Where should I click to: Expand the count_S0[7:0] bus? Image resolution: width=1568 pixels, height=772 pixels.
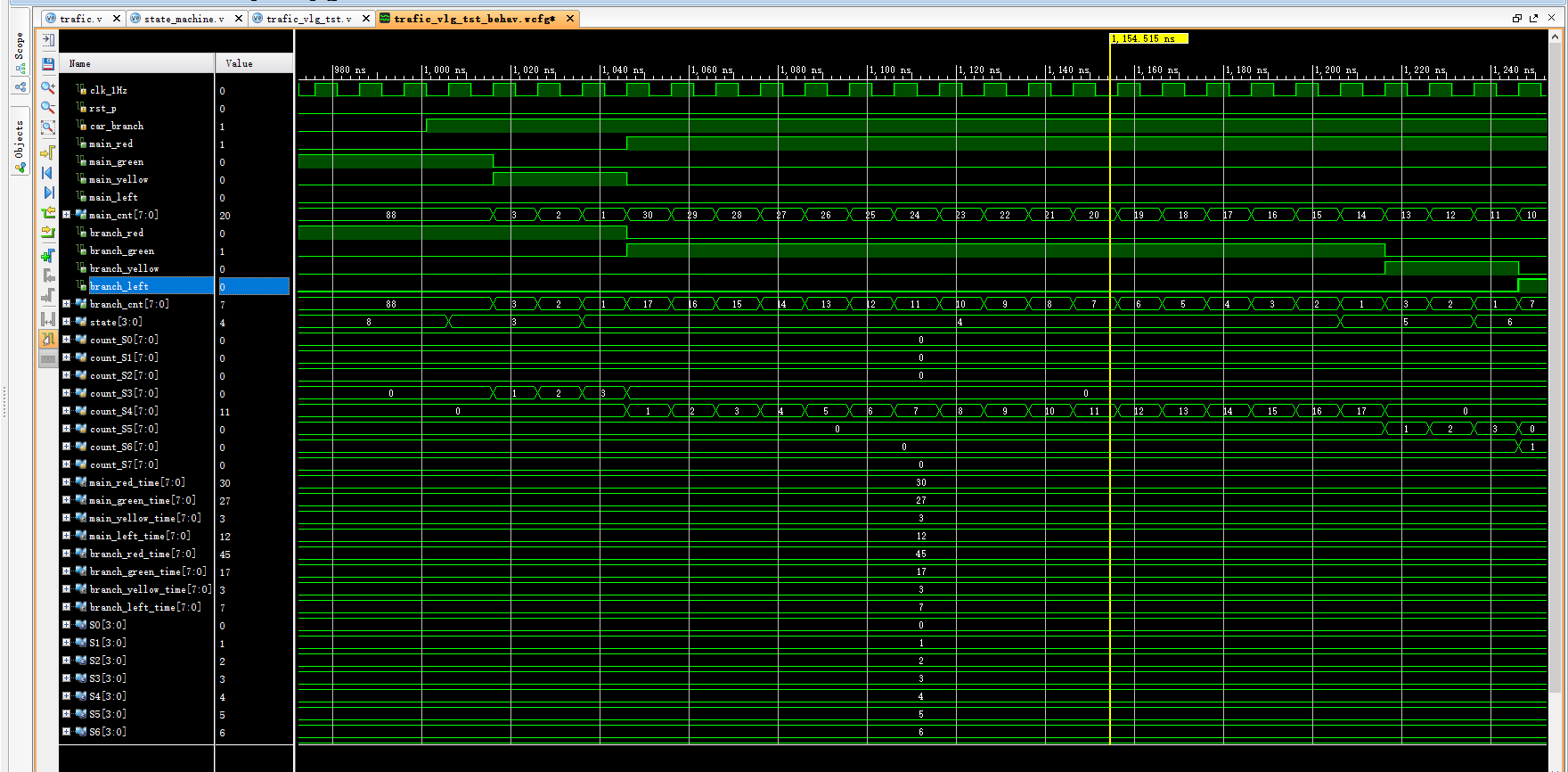pos(66,340)
